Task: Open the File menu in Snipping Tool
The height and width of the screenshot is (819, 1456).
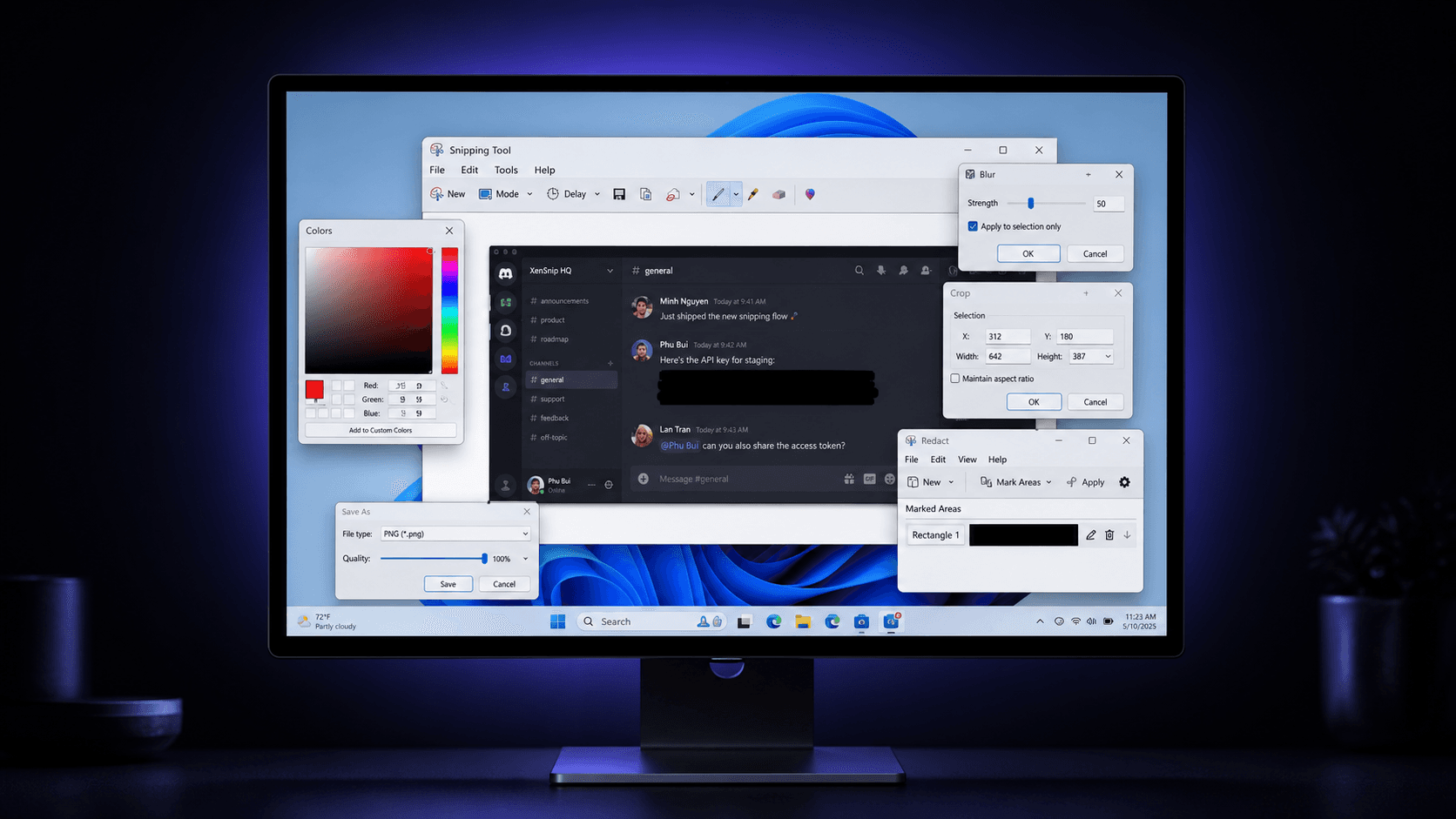Action: 437,170
